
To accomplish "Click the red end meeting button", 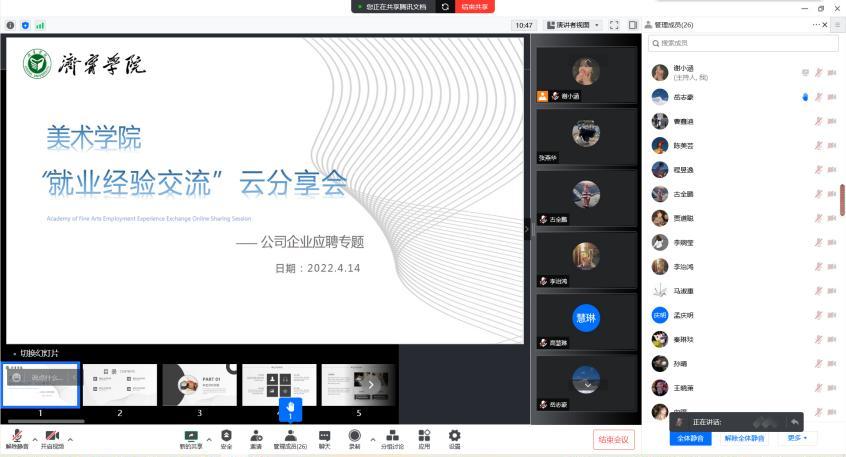I will (x=613, y=439).
